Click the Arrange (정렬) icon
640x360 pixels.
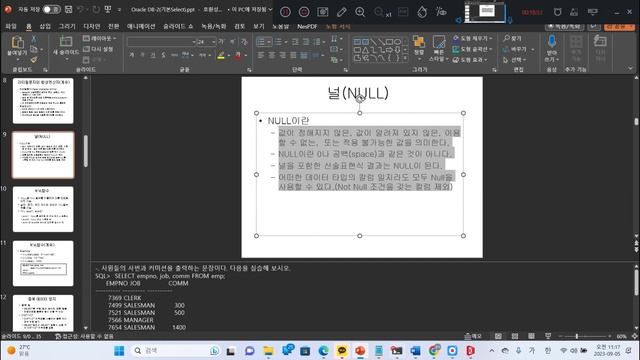coord(419,42)
